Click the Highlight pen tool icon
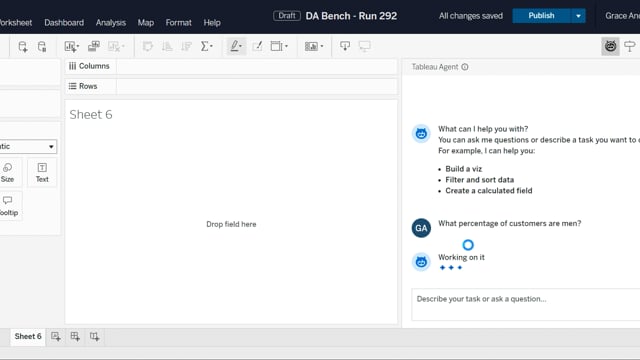This screenshot has width=640, height=360. coord(236,46)
